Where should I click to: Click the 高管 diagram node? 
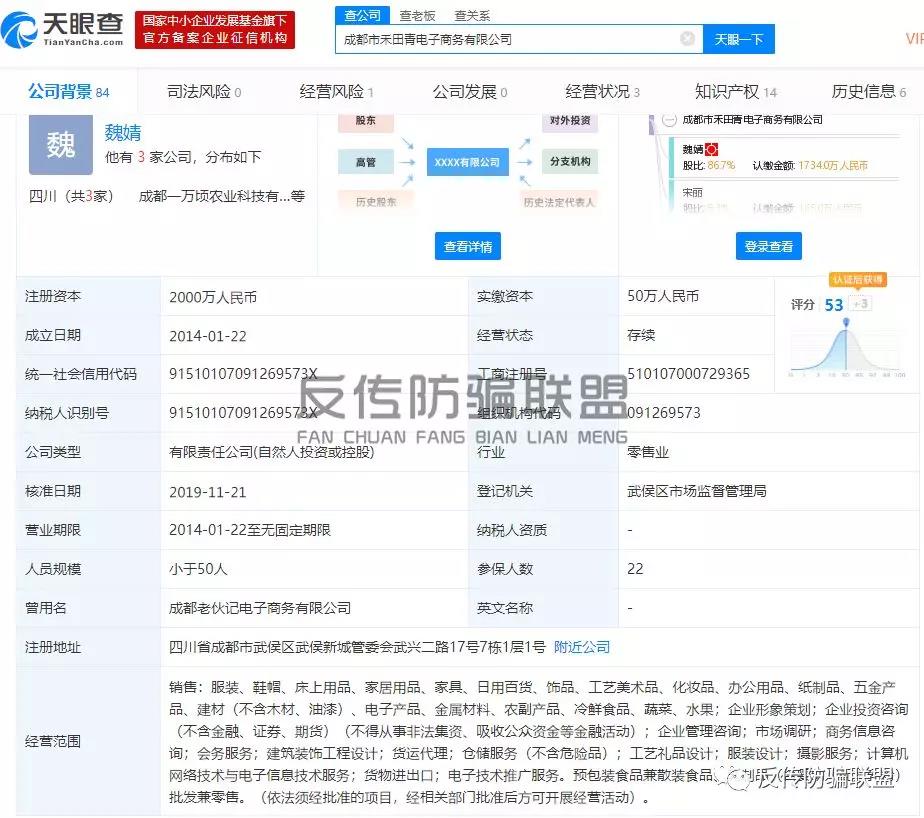click(365, 162)
